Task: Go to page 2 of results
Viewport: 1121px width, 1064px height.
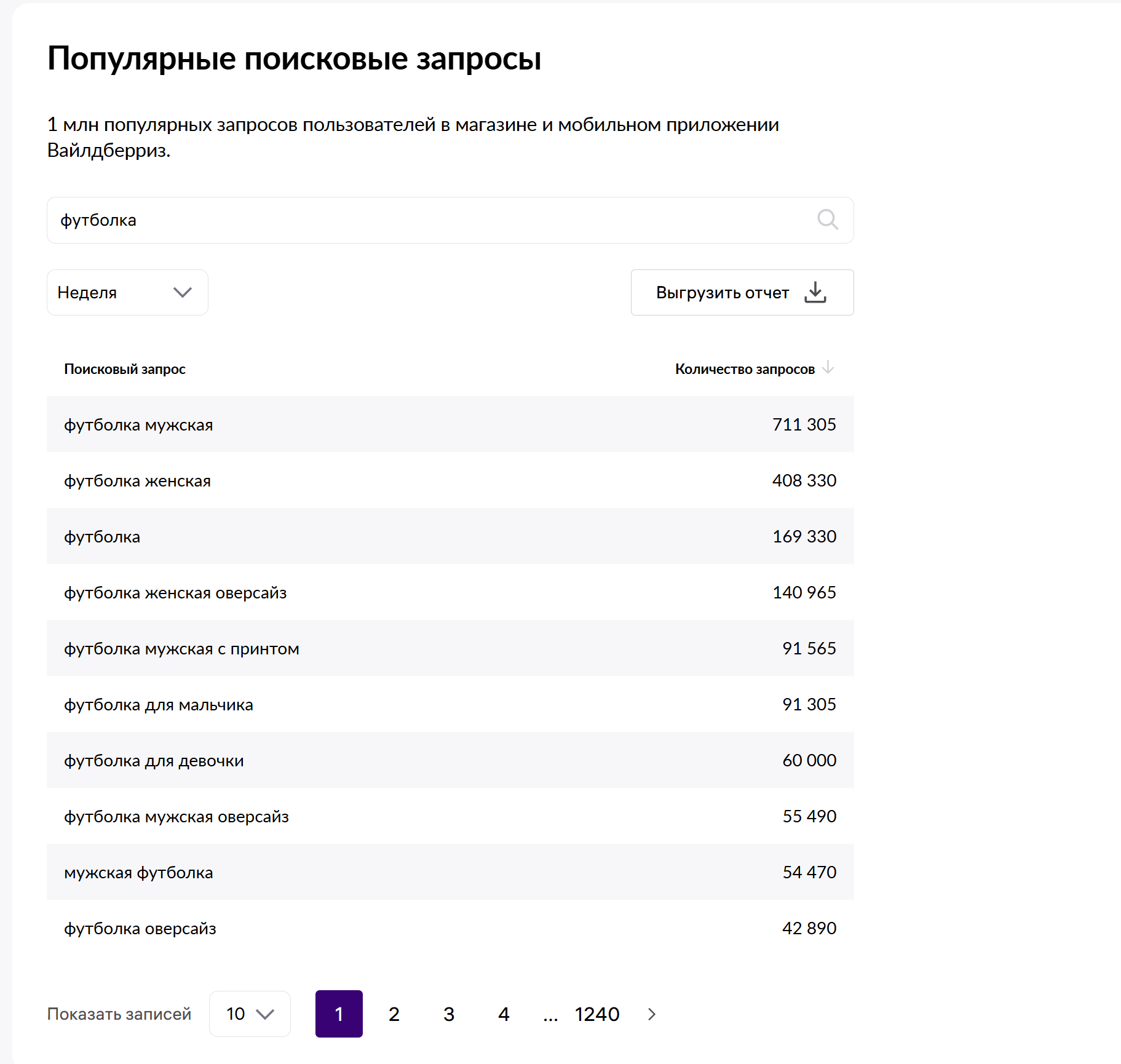Action: click(x=394, y=1014)
